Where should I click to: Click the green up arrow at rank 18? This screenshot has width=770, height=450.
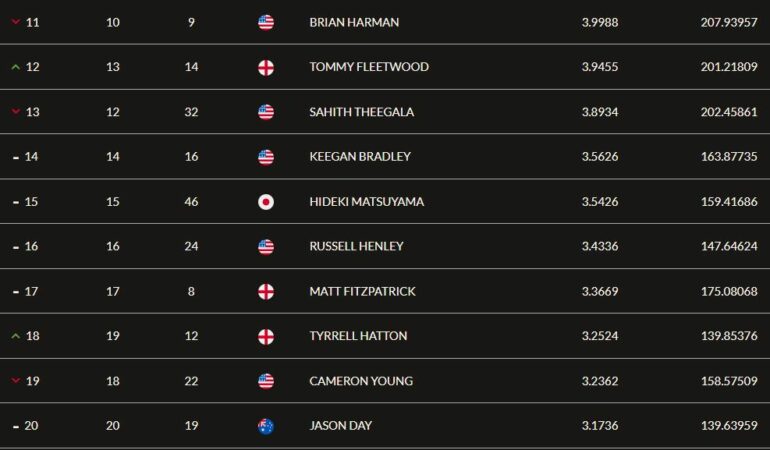(16, 336)
